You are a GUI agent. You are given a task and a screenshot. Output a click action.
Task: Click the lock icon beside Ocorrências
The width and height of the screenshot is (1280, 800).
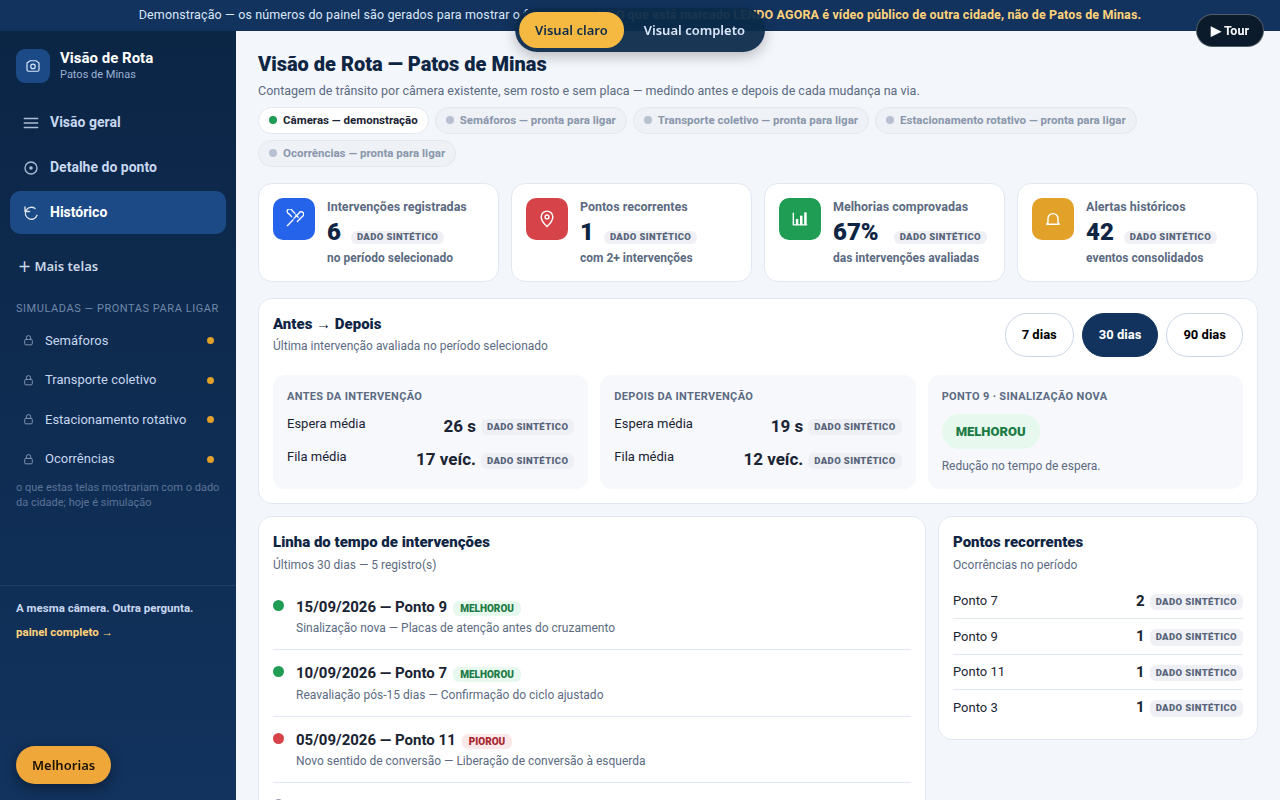[x=29, y=459]
